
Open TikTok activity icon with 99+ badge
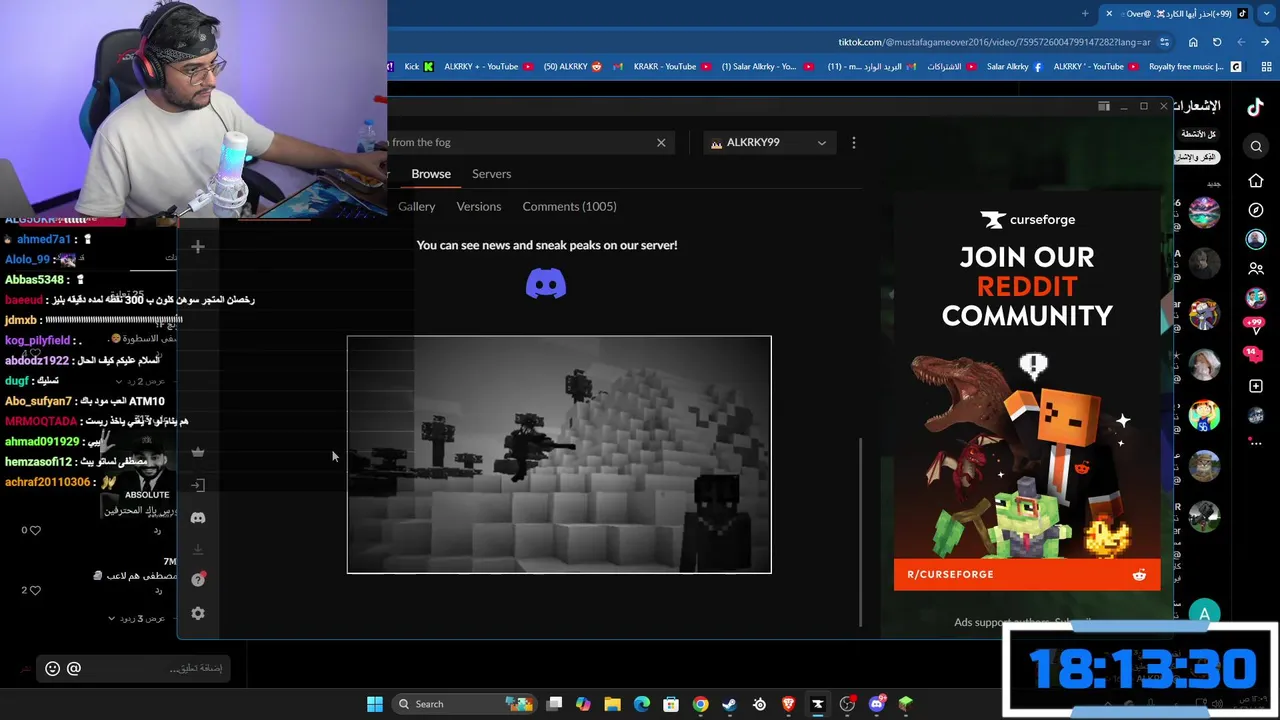pos(1255,326)
